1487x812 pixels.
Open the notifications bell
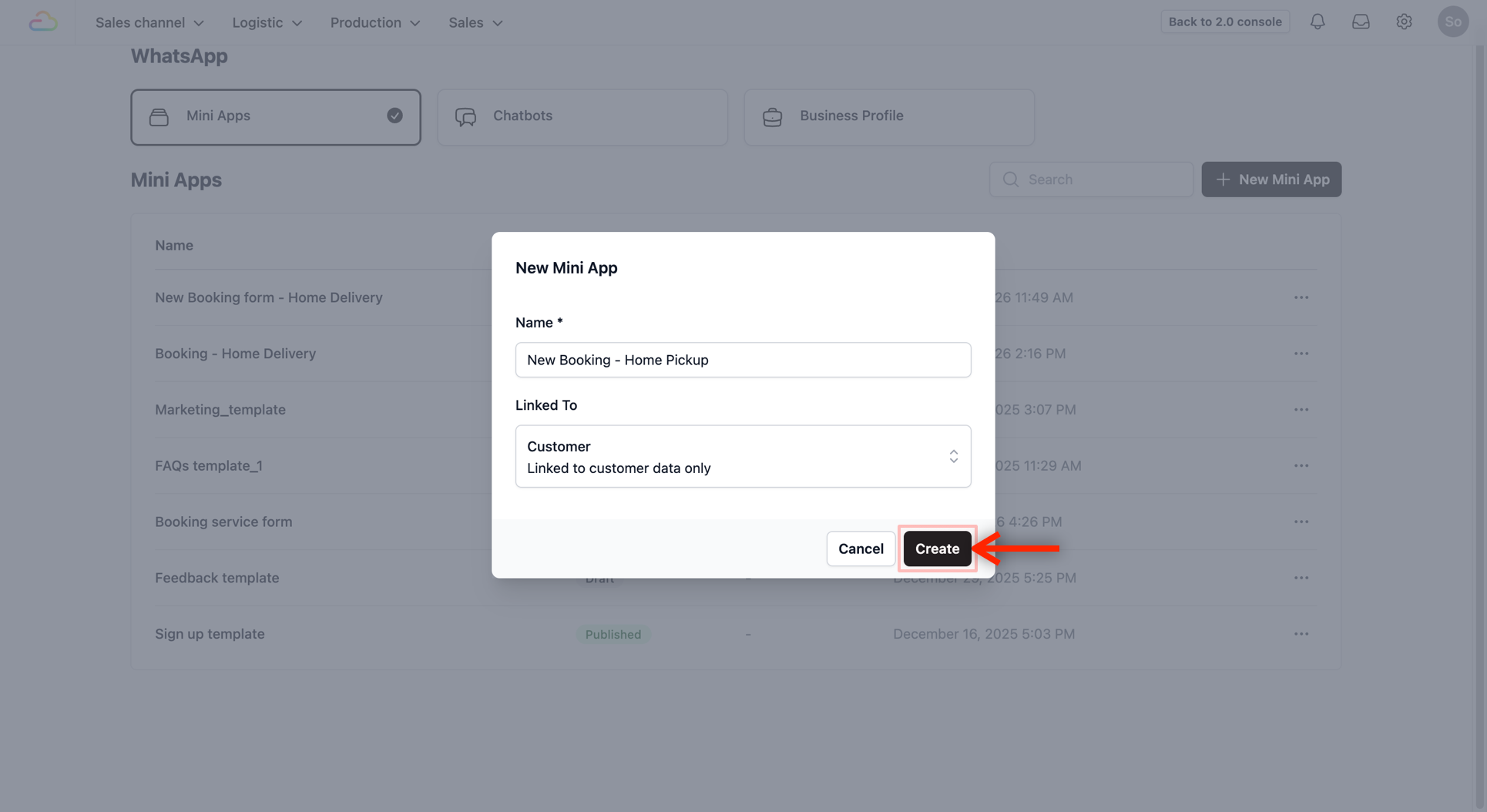(x=1317, y=22)
